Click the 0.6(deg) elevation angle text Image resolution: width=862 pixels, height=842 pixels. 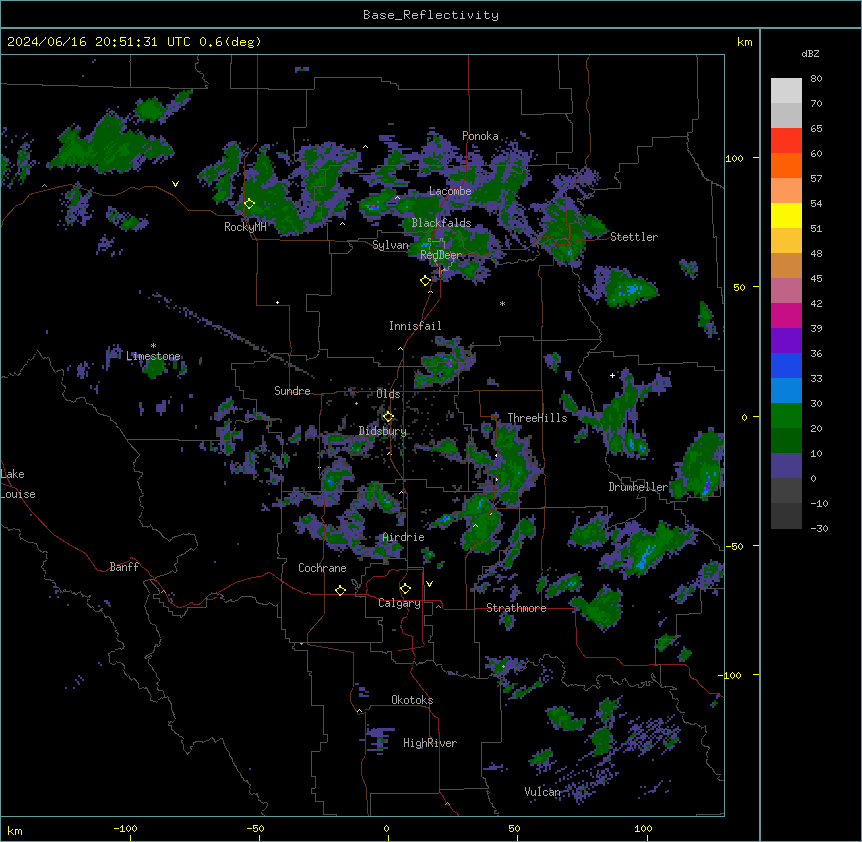pos(230,42)
